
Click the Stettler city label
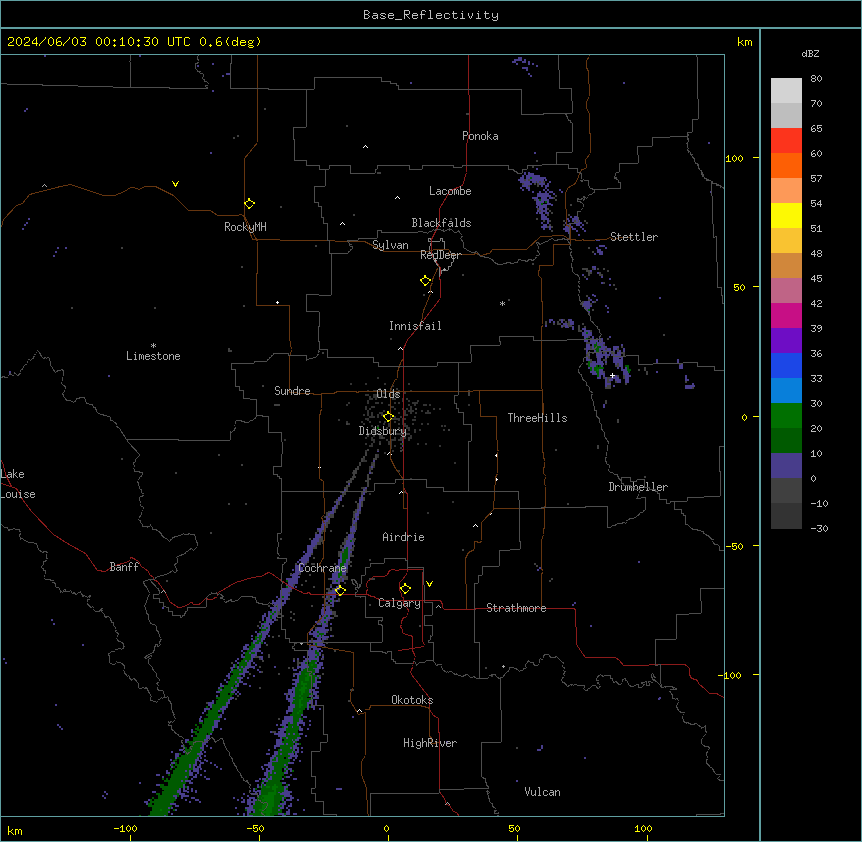click(x=634, y=237)
